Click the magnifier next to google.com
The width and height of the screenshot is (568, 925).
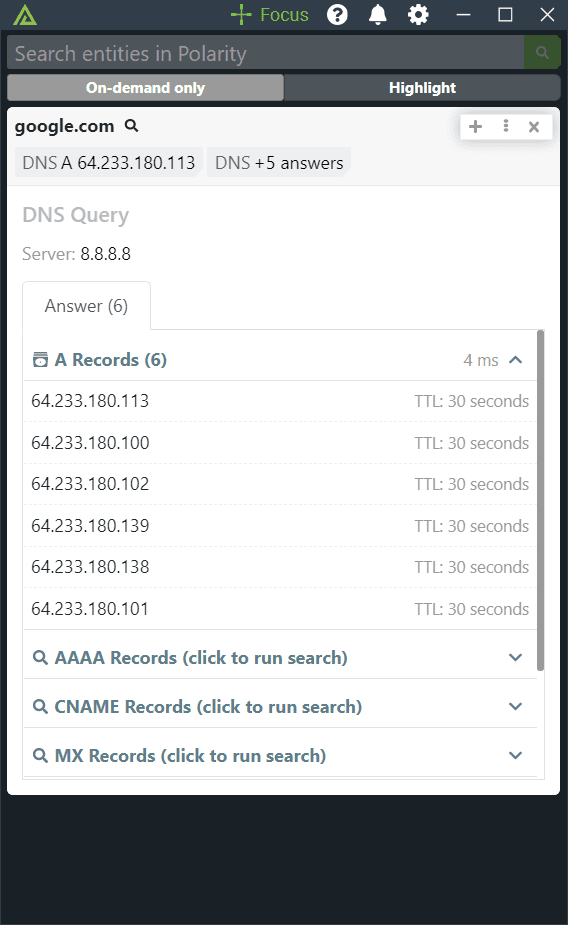pos(132,126)
